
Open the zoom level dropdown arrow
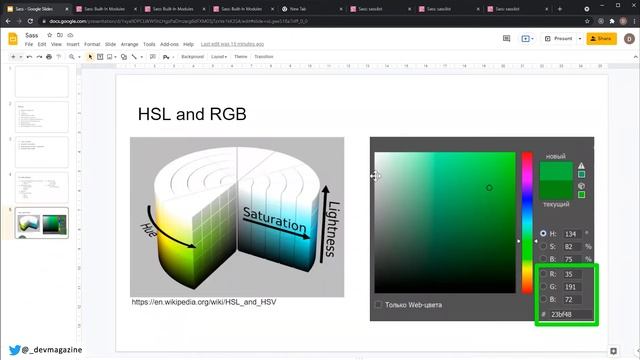point(79,57)
